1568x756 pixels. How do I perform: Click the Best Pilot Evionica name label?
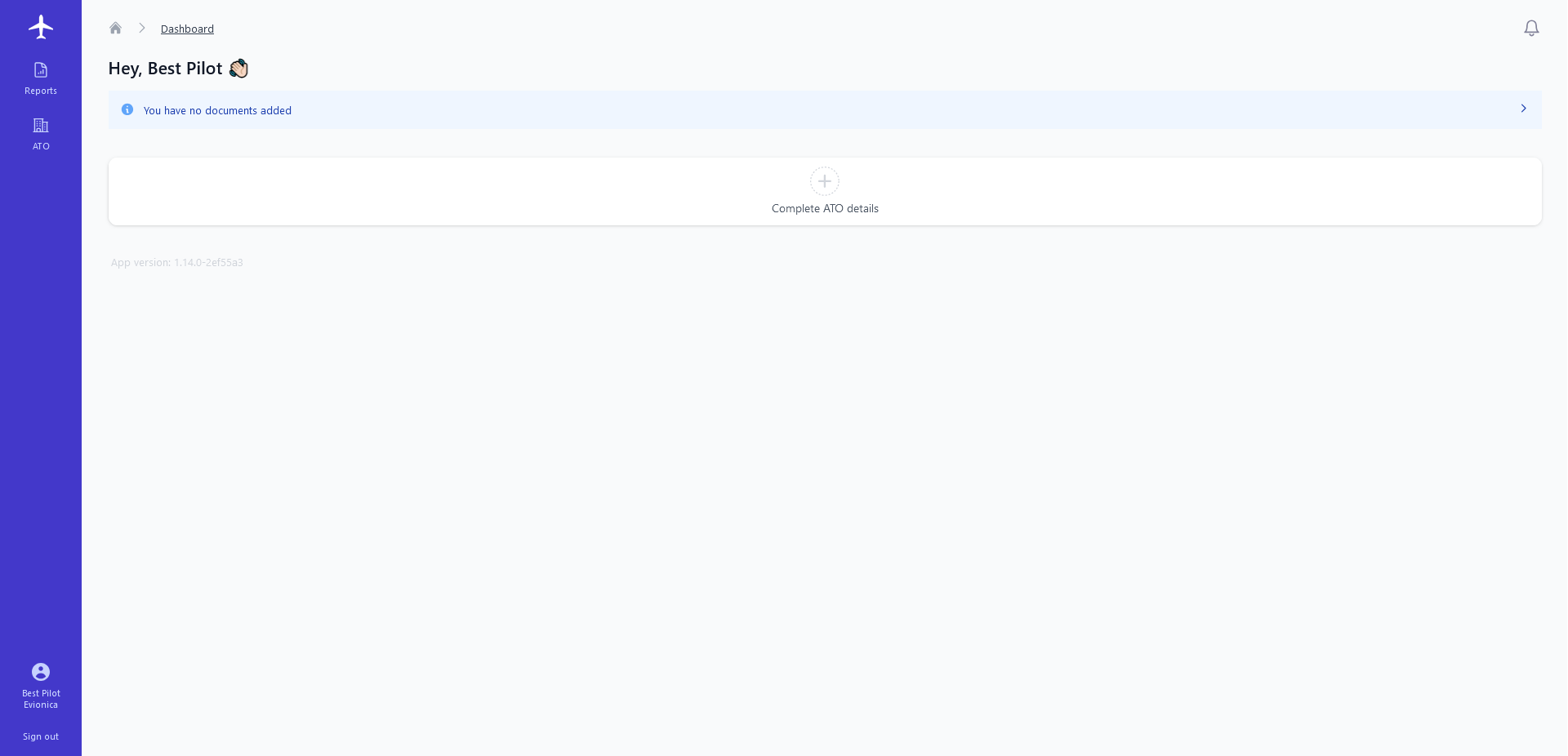[x=41, y=700]
